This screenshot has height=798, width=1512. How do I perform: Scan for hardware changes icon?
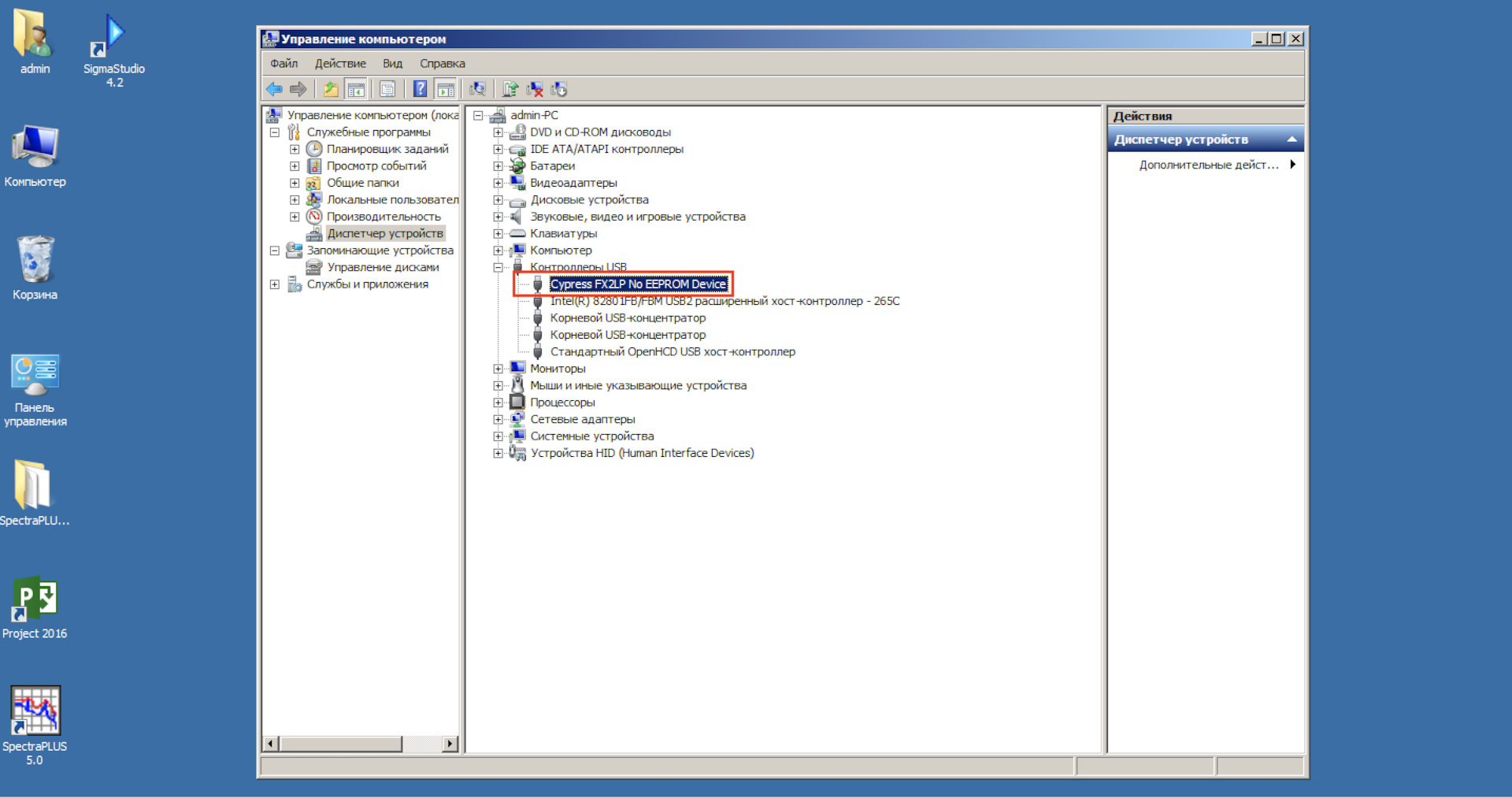tap(477, 89)
